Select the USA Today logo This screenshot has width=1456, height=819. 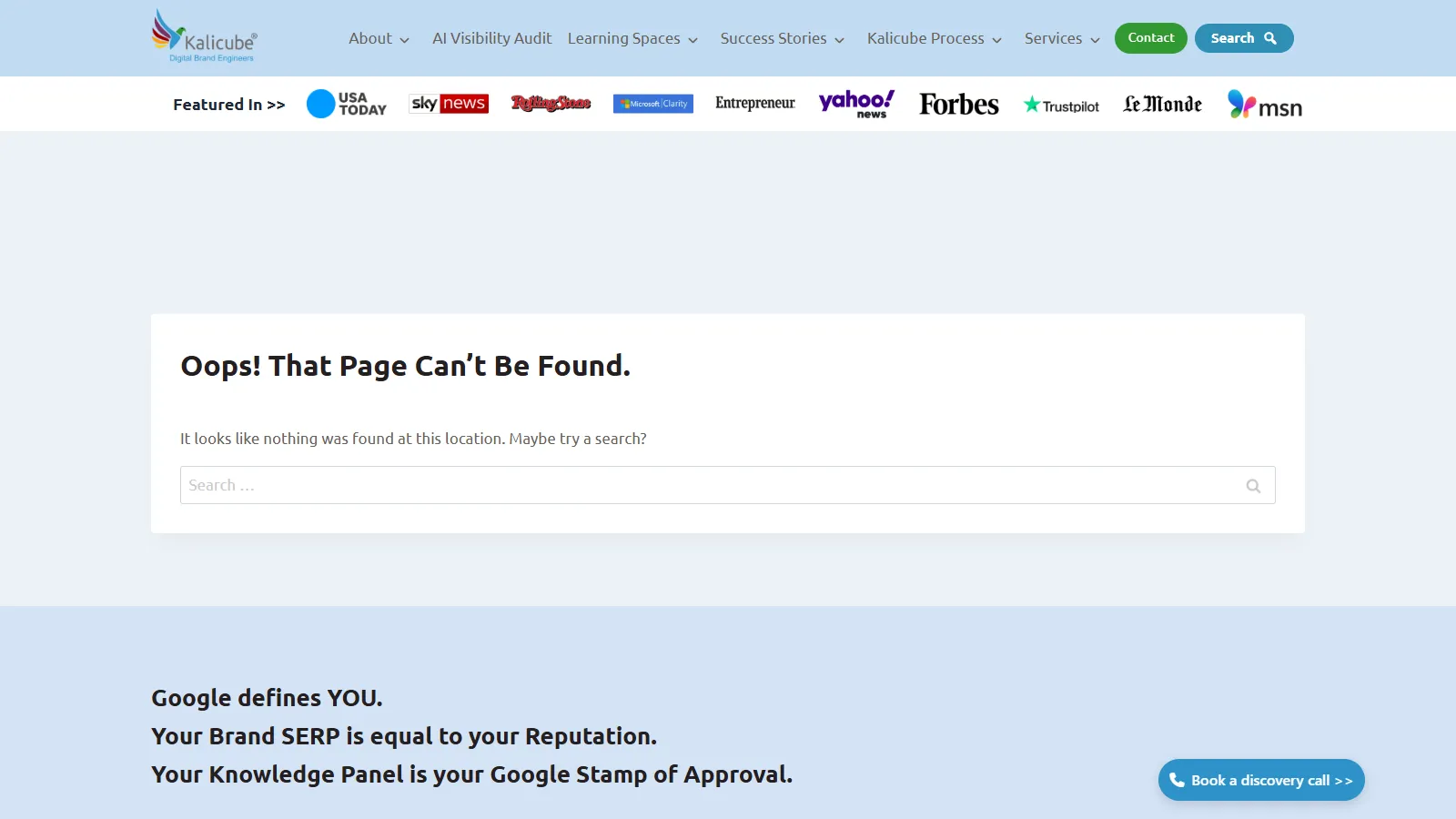pos(347,104)
